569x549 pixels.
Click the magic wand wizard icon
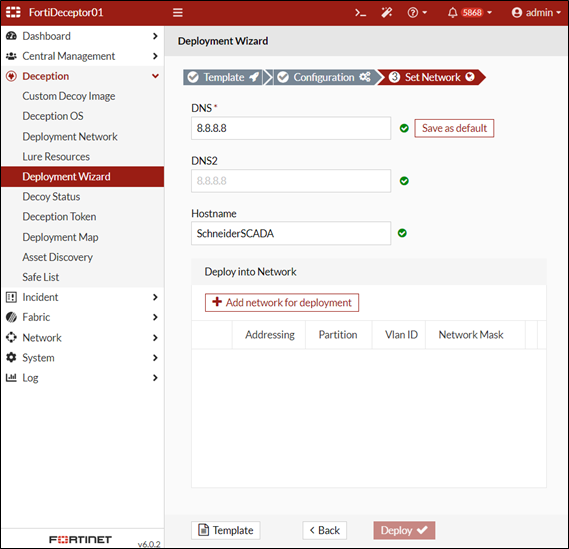[386, 13]
